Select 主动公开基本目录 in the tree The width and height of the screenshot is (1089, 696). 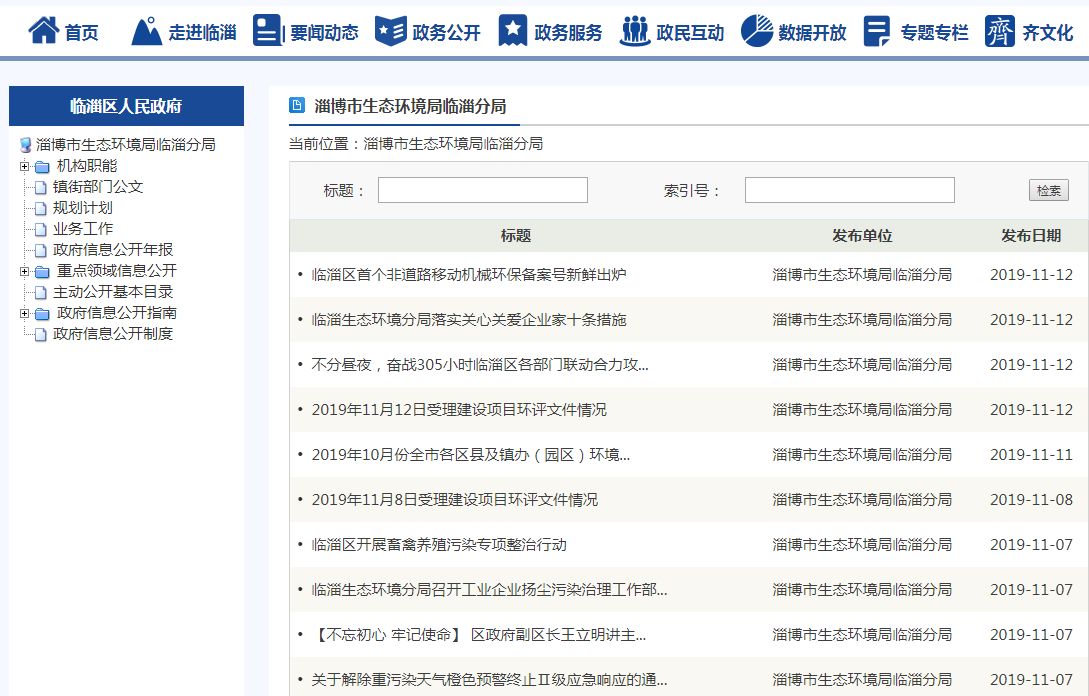(113, 292)
